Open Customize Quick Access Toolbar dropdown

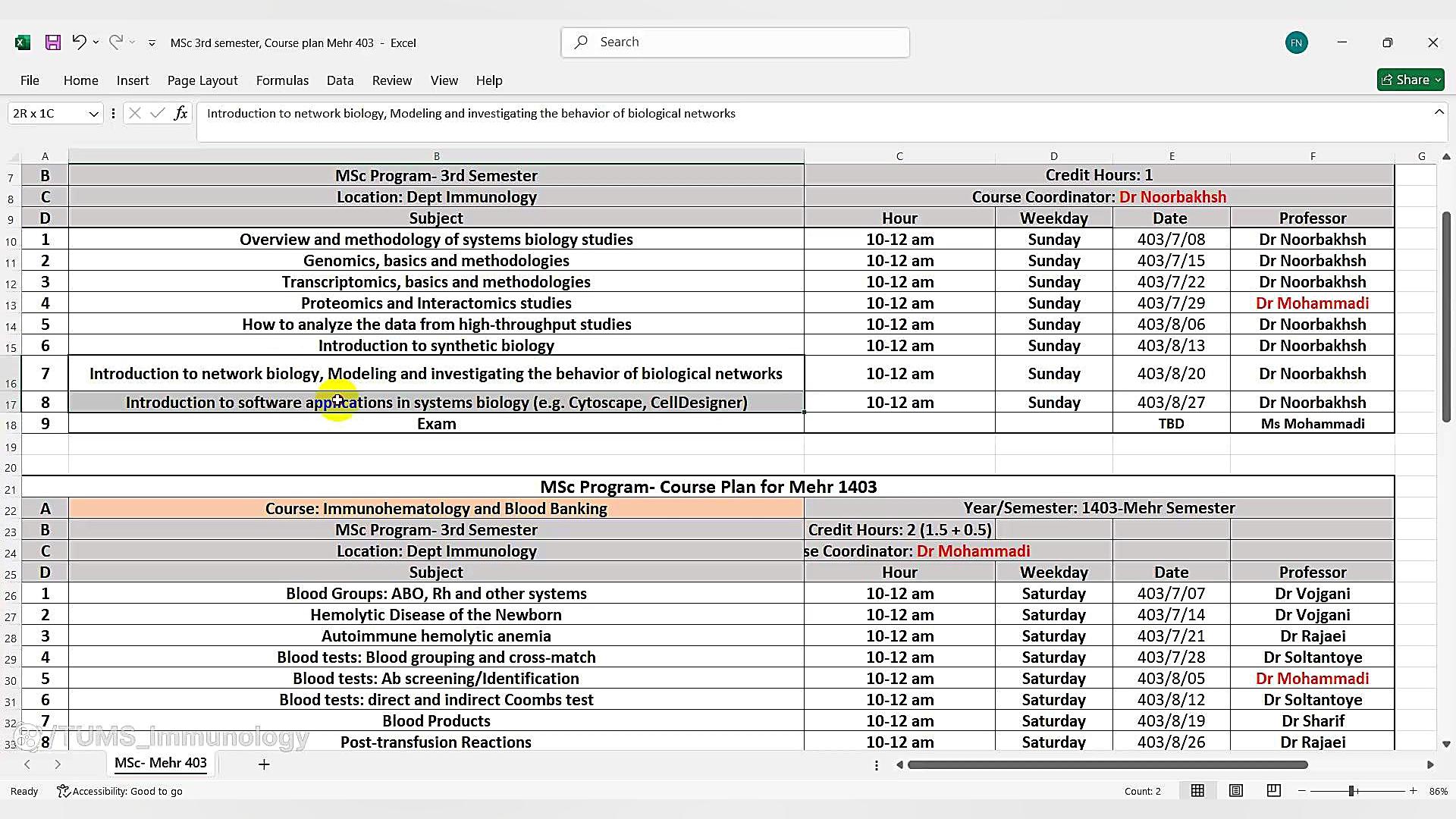(x=152, y=43)
